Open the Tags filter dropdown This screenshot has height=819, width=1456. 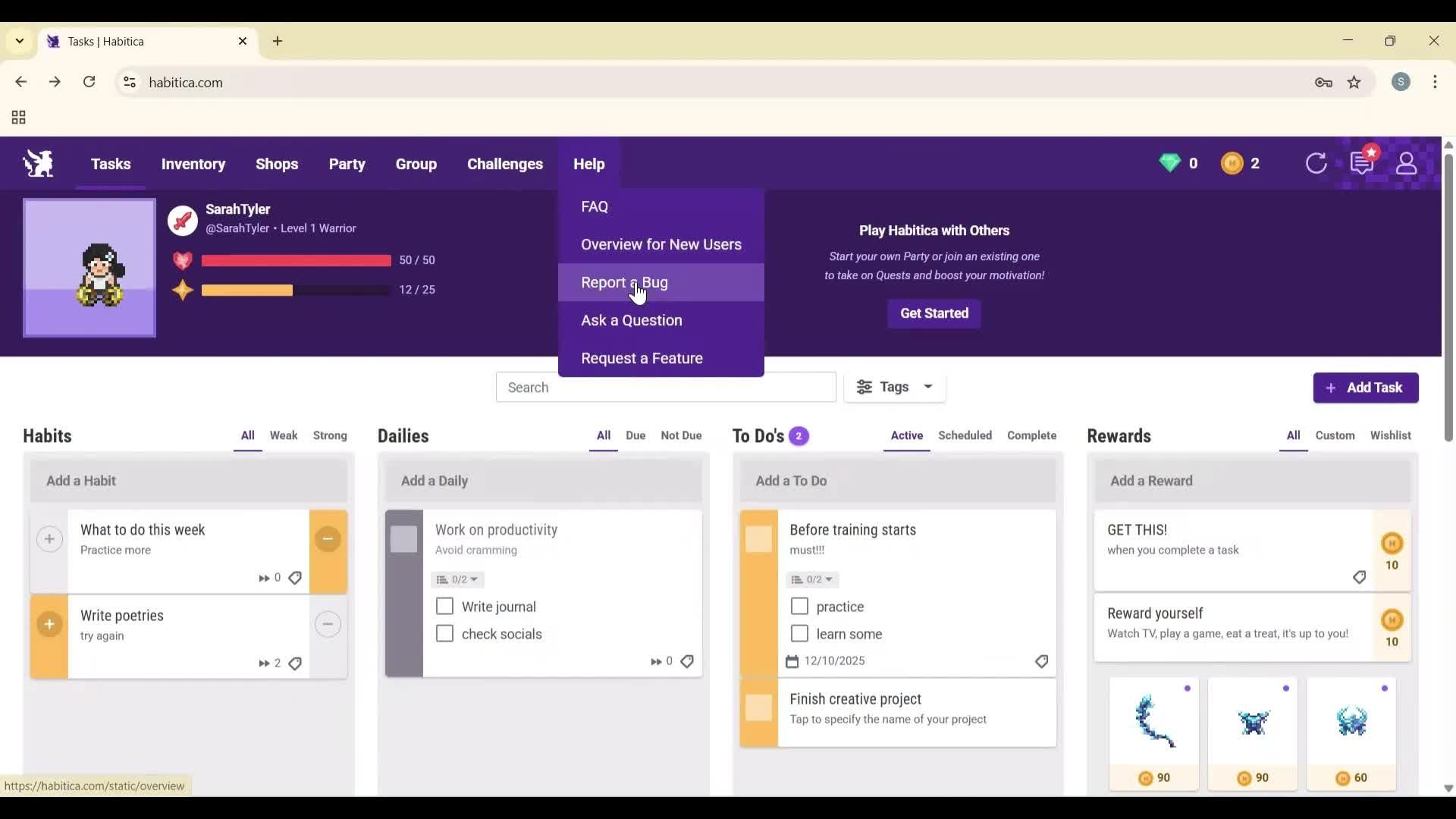click(895, 387)
